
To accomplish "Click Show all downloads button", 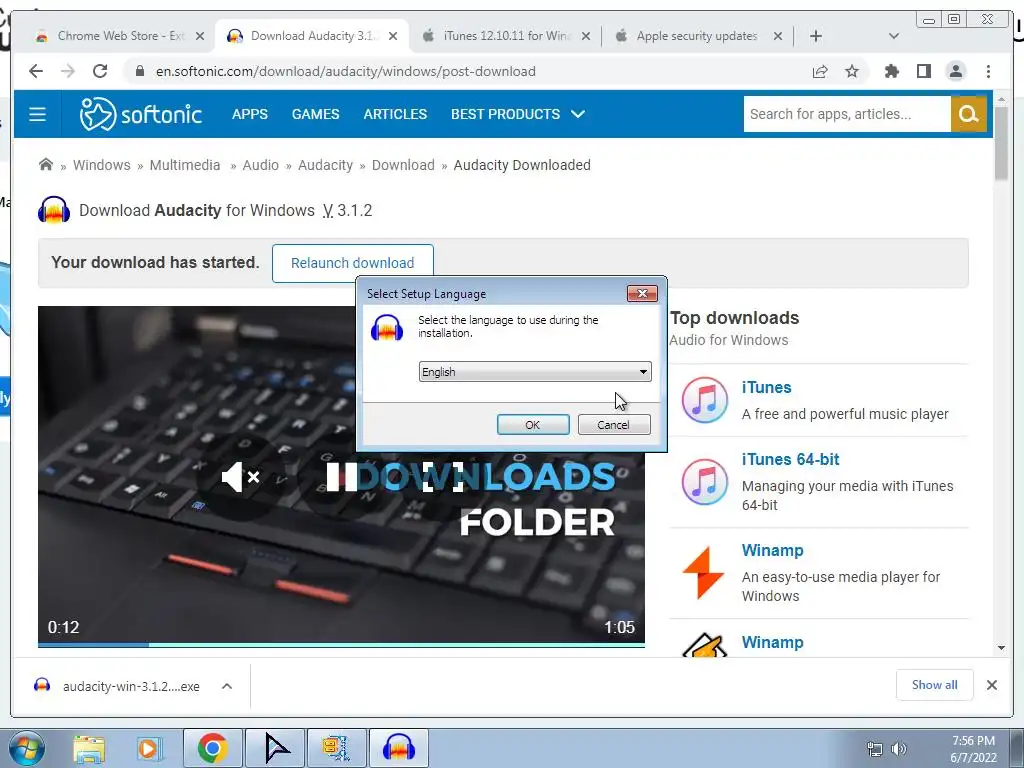I will (935, 684).
